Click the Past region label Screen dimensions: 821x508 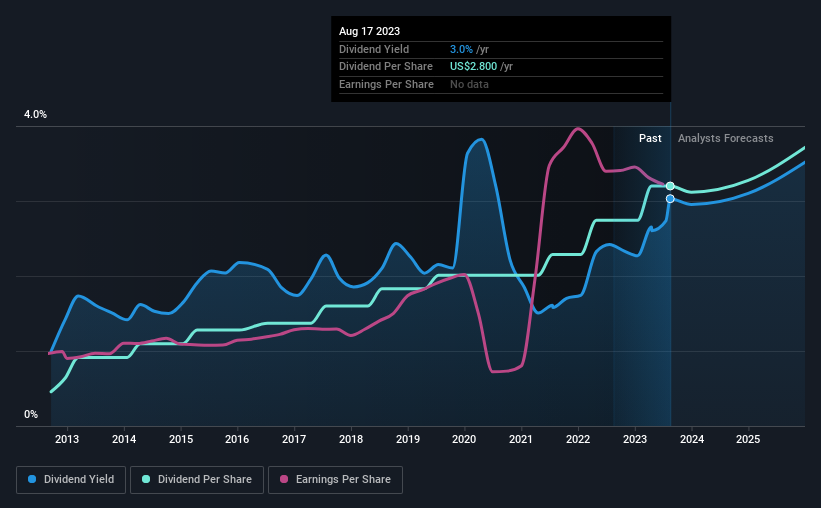tap(650, 138)
